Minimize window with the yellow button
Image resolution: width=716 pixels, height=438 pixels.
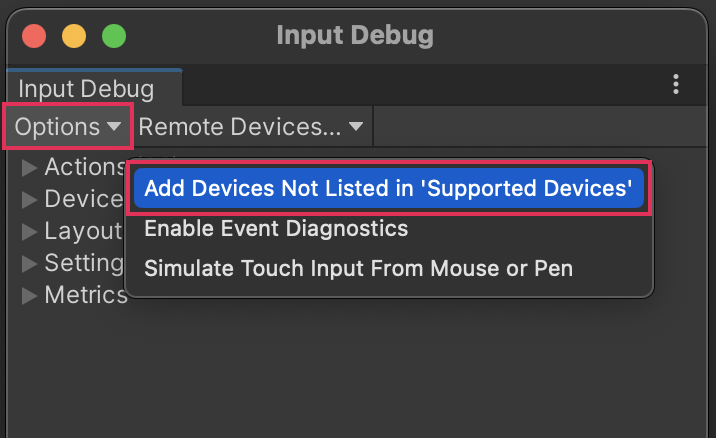click(74, 36)
